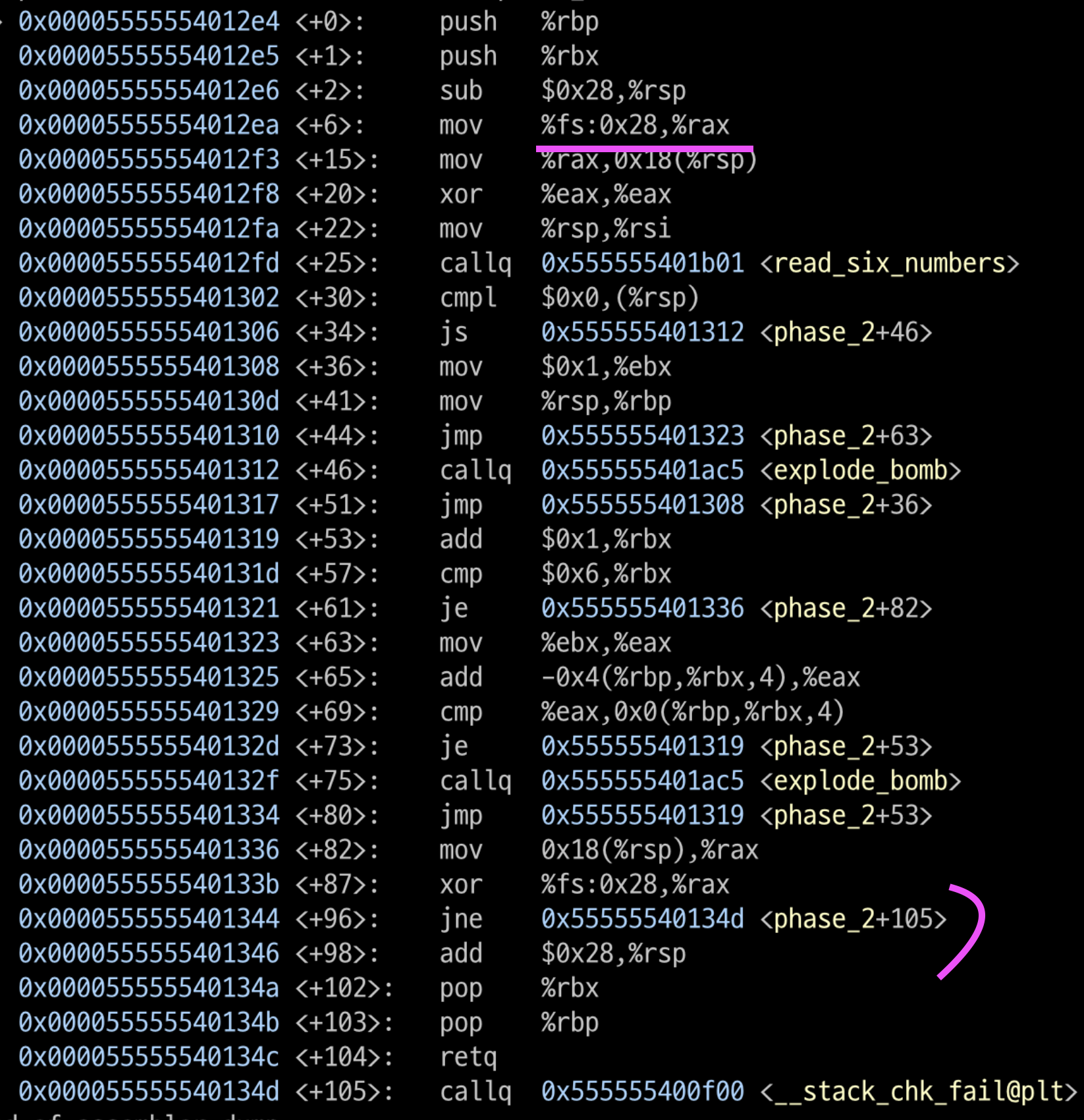
Task: Select address 0x00005555554012e4 at offset +0
Action: point(149,22)
